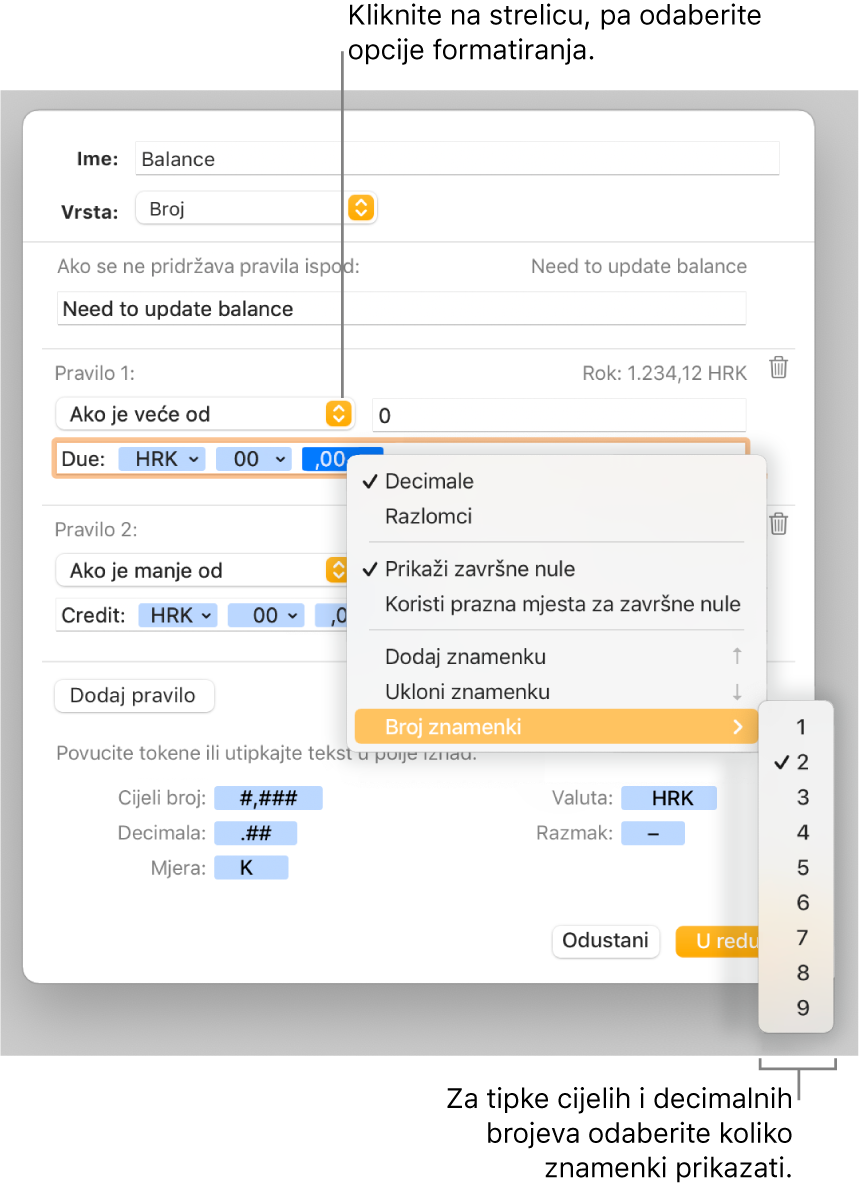Screen dimensions: 859x1189
Task: Choose 'Dodaj znamenku' menu item
Action: tap(557, 657)
